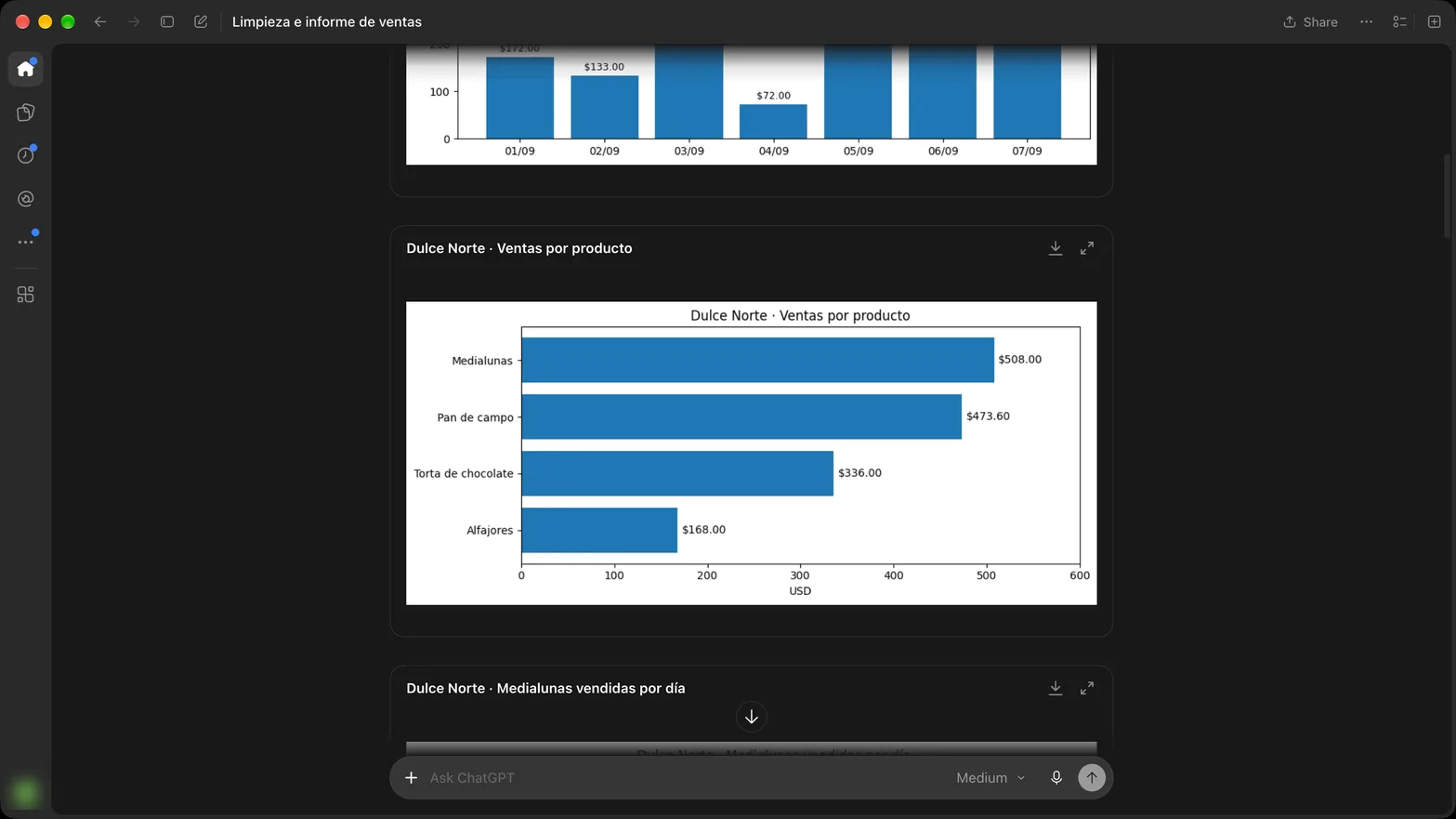Start voice dictation with the microphone
1456x819 pixels.
coord(1056,777)
